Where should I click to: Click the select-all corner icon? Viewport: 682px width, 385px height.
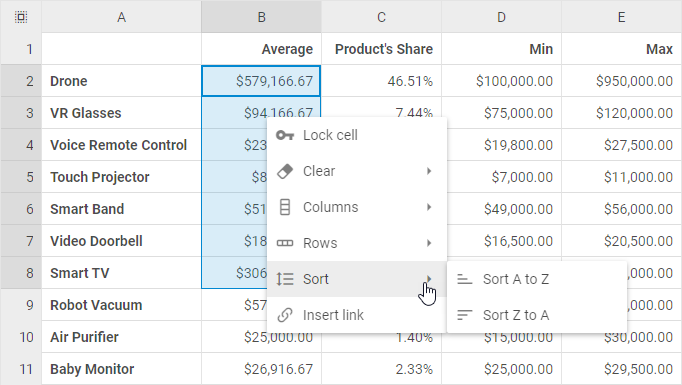(x=21, y=17)
